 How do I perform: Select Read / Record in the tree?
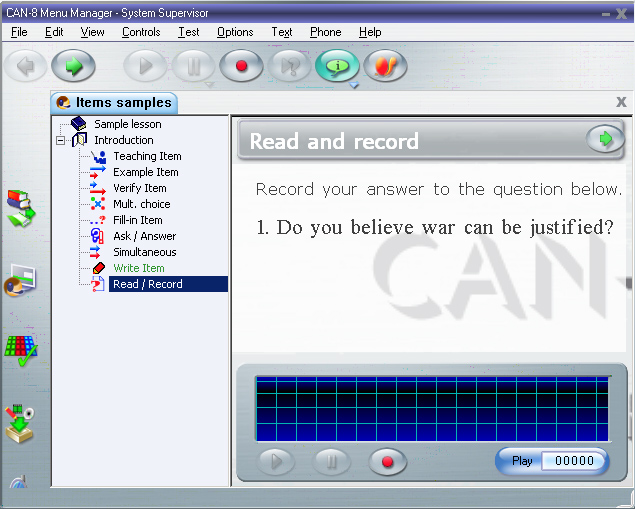coord(168,284)
